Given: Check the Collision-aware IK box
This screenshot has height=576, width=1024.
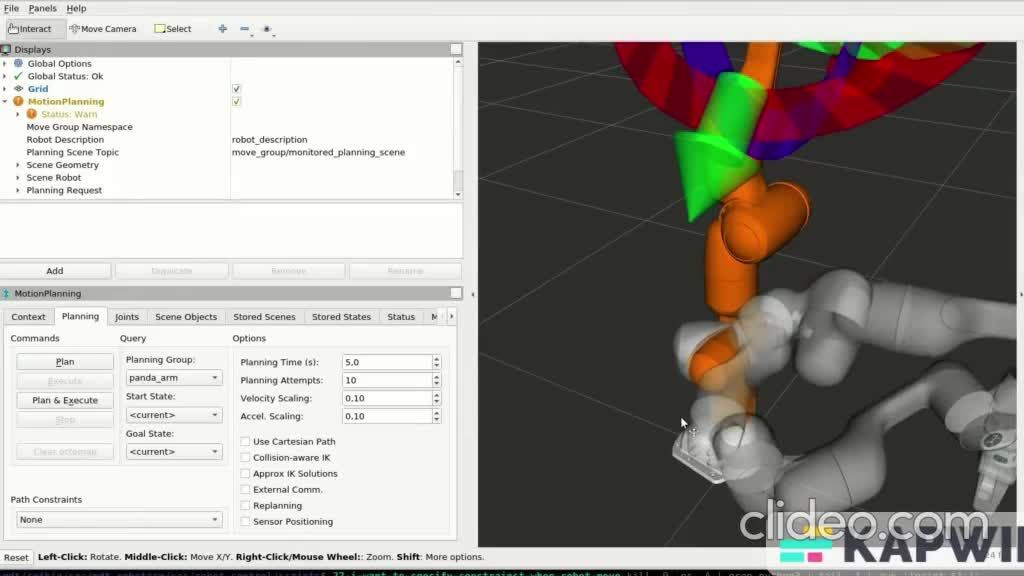Looking at the screenshot, I should click(246, 458).
